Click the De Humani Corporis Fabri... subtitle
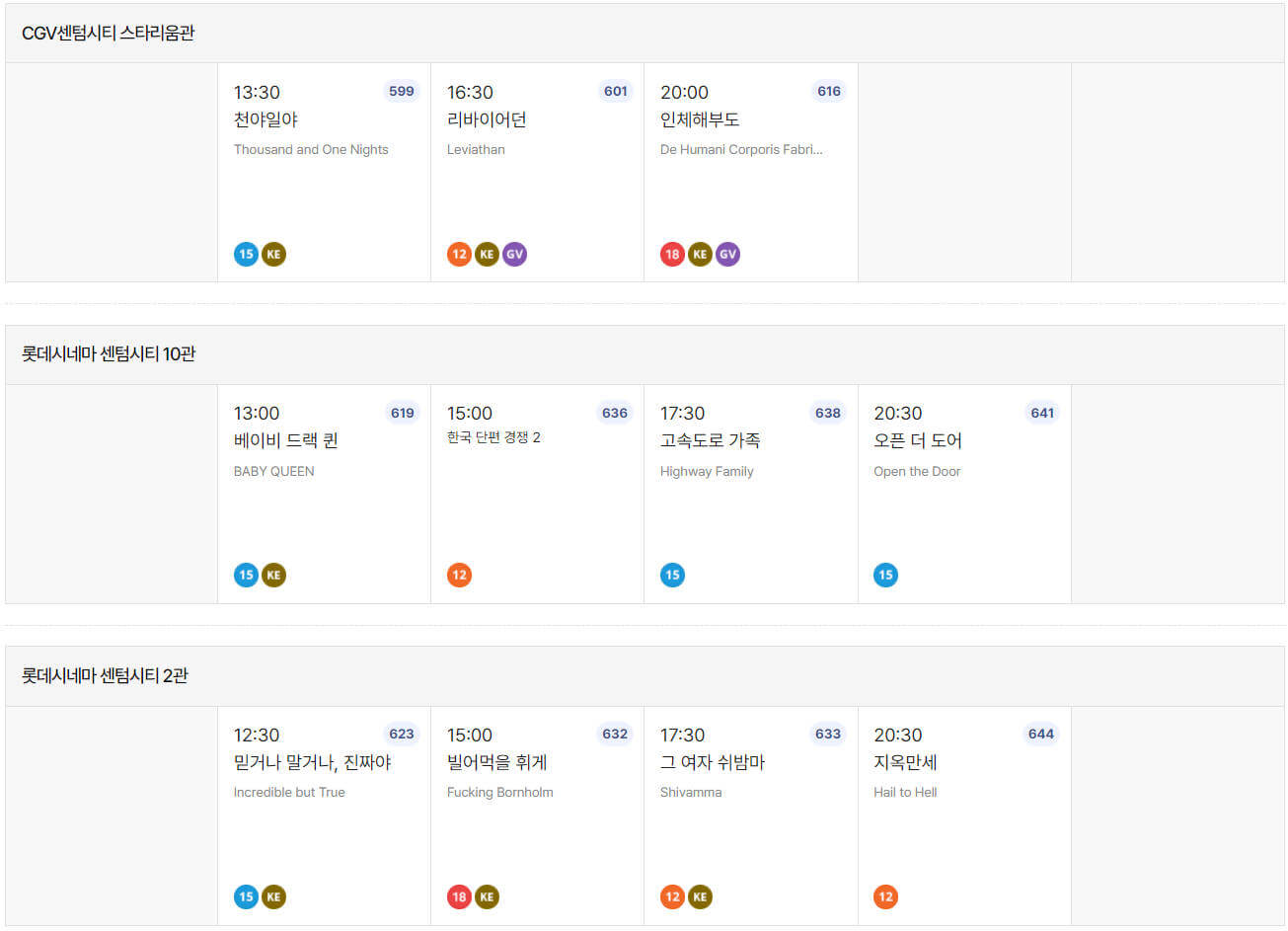 pos(741,149)
